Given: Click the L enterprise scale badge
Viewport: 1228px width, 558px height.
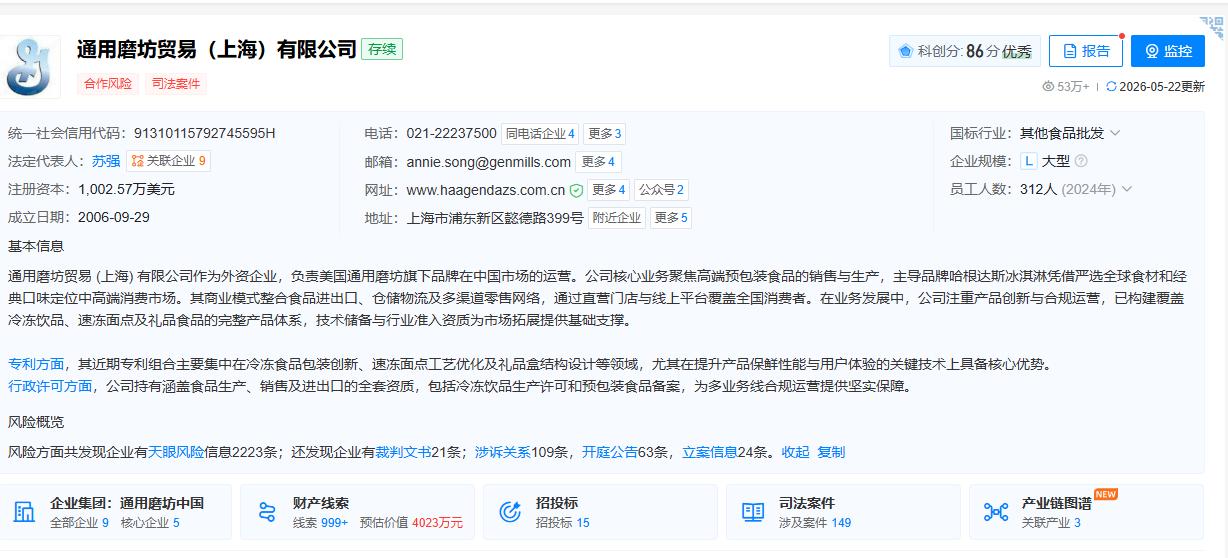Looking at the screenshot, I should (x=1028, y=161).
